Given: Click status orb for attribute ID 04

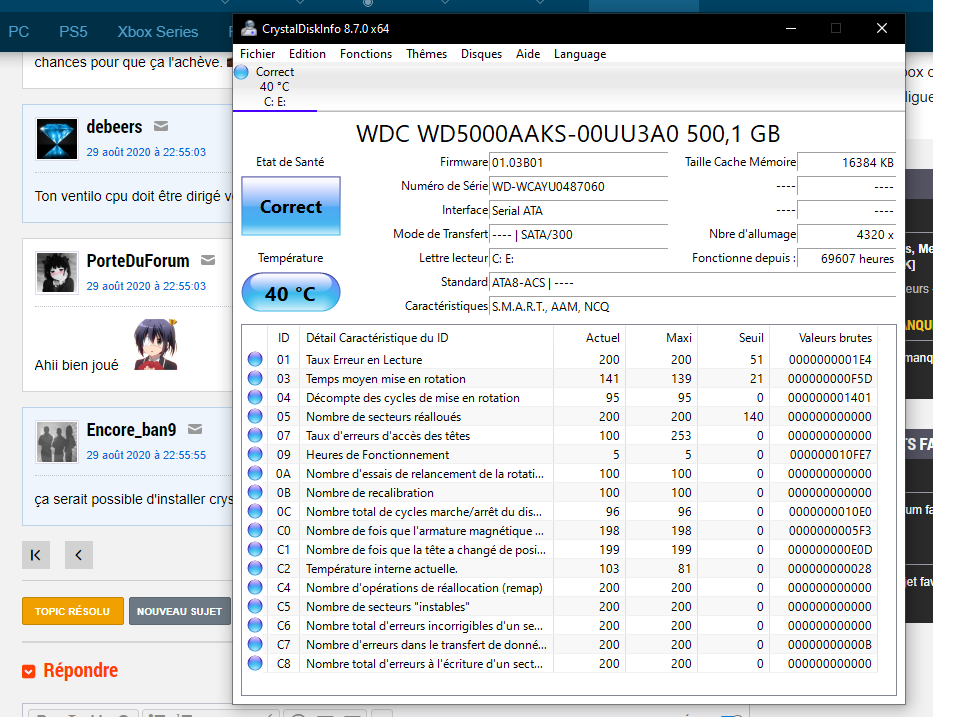Looking at the screenshot, I should [255, 397].
